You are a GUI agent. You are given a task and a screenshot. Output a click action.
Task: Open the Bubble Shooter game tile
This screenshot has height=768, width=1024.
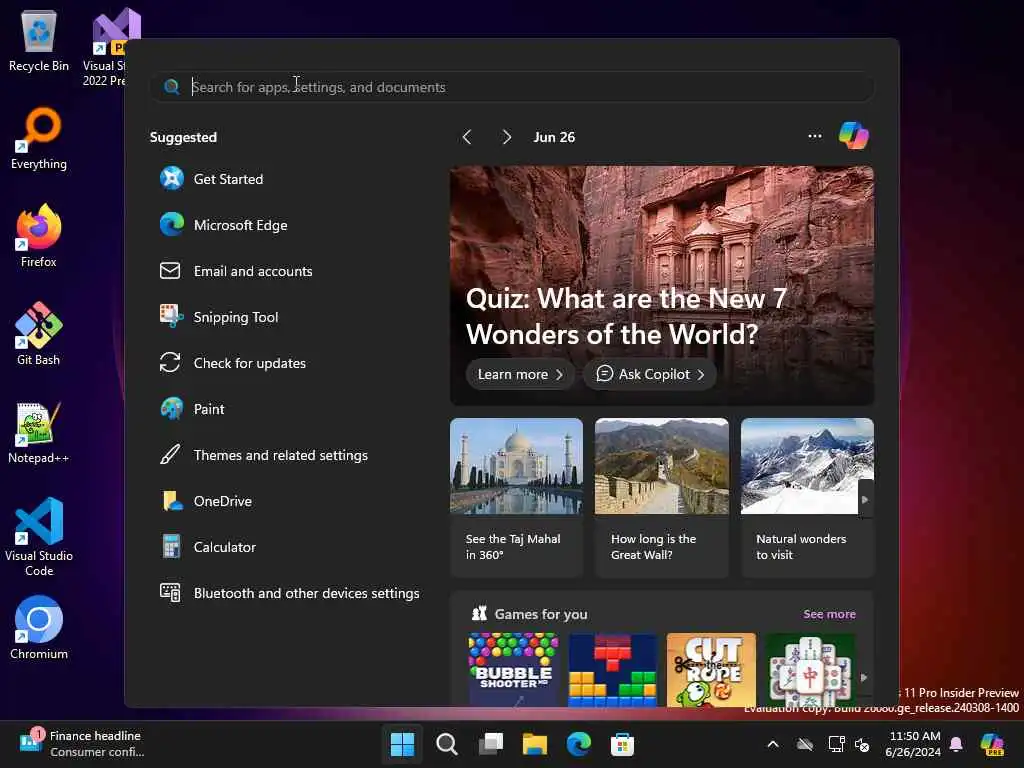pos(513,670)
